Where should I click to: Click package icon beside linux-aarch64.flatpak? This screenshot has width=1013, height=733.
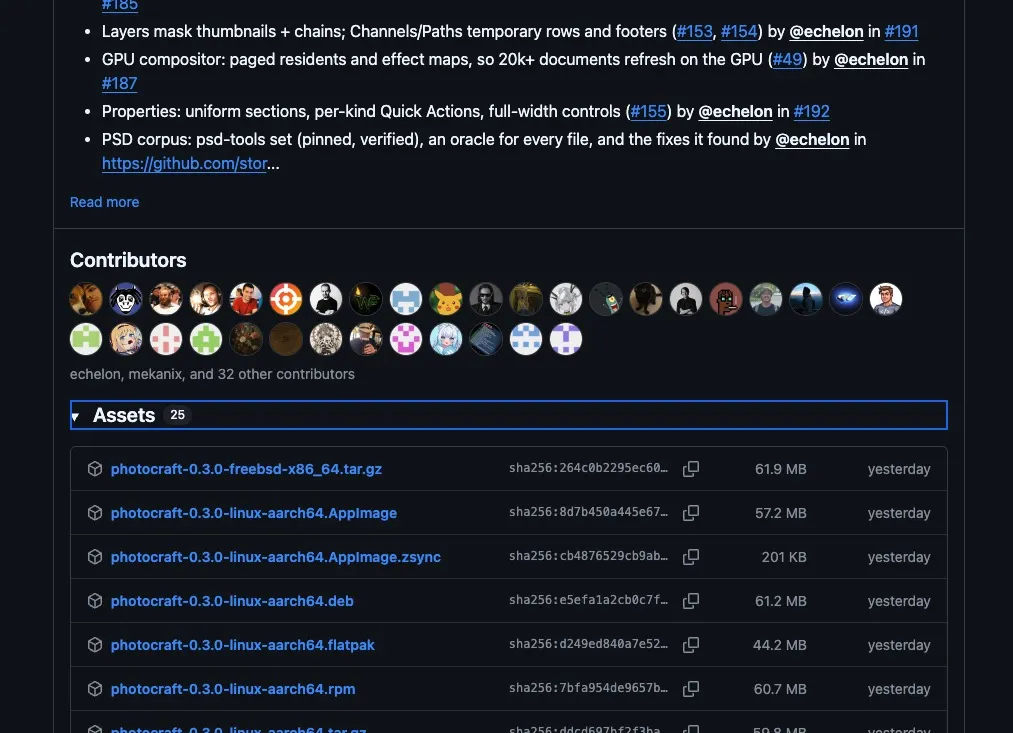[x=95, y=645]
